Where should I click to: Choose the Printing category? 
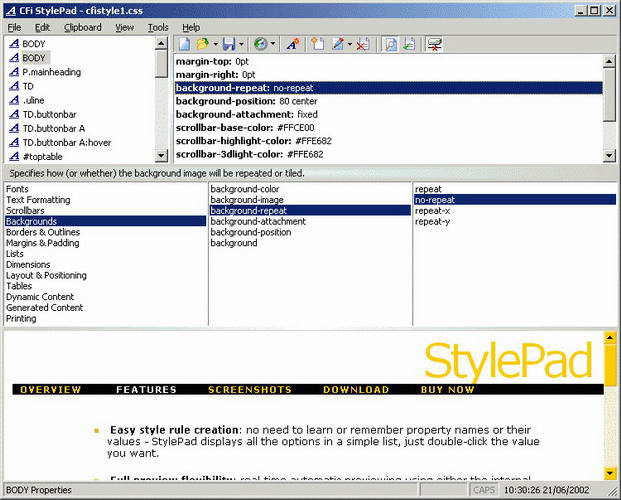(x=21, y=319)
